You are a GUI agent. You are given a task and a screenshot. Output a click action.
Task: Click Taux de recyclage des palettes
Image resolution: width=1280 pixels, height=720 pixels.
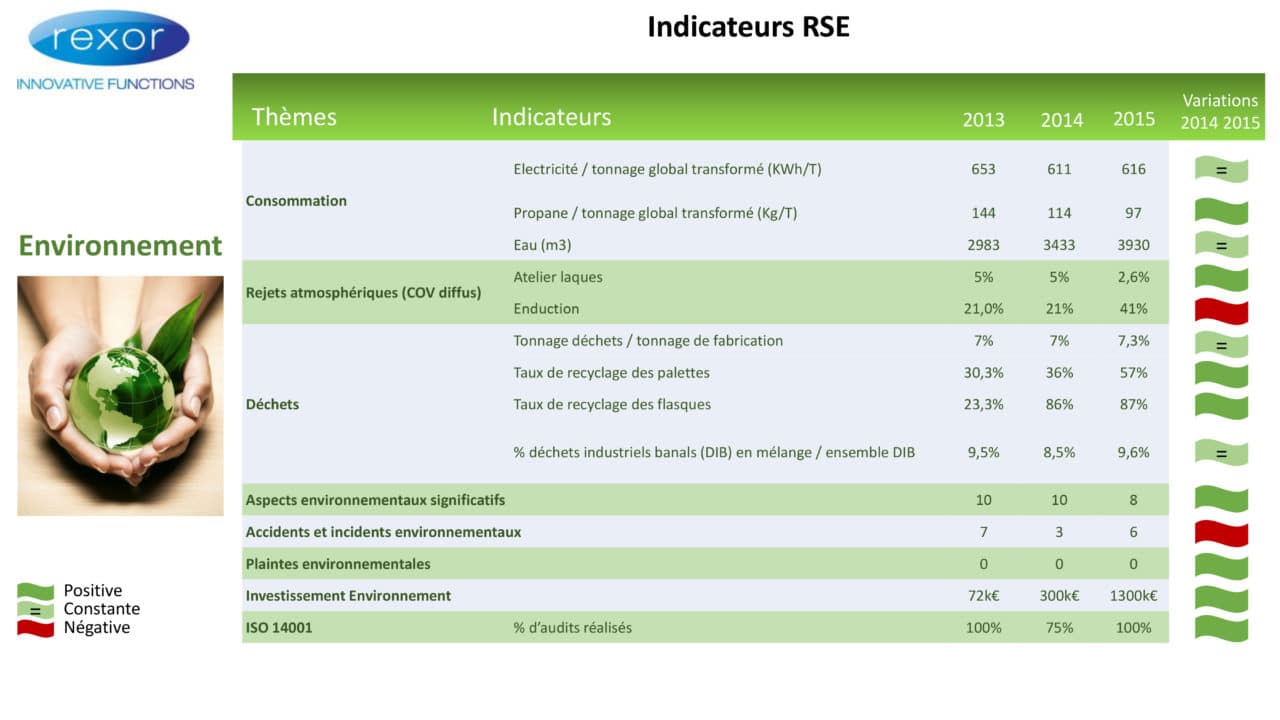point(611,373)
